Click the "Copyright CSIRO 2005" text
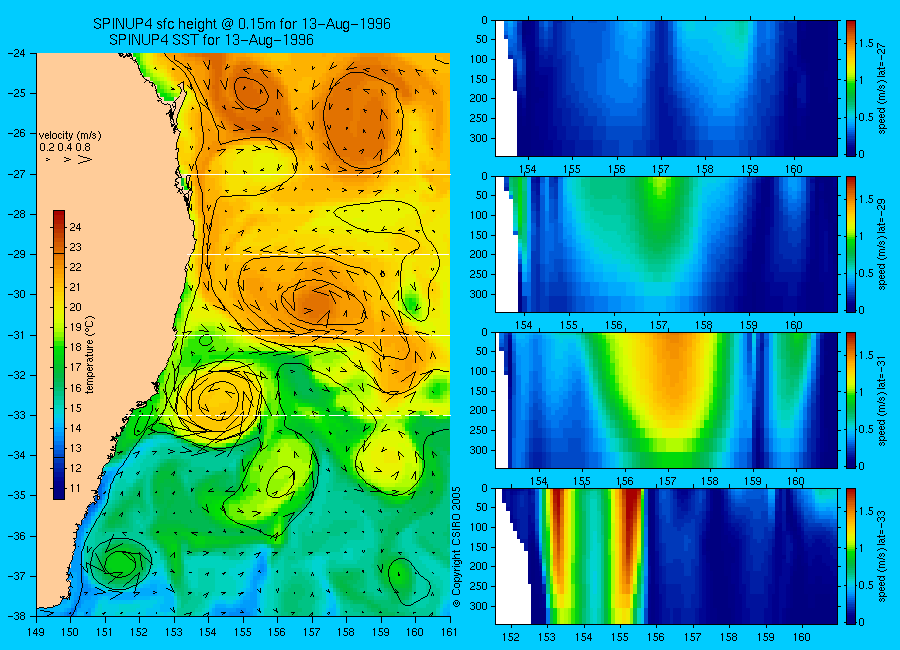Screen dimensions: 900x650 click(457, 547)
